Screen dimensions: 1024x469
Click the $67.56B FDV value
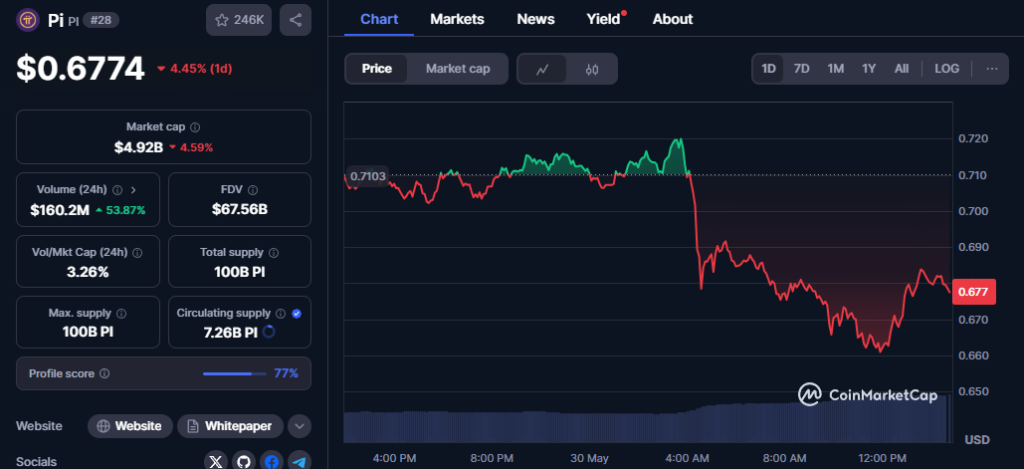click(240, 210)
